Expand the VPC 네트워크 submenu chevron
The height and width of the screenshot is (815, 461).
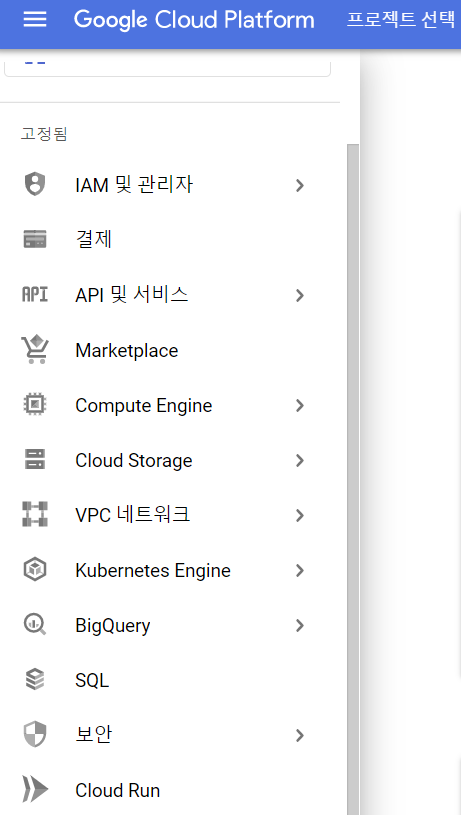tap(299, 516)
